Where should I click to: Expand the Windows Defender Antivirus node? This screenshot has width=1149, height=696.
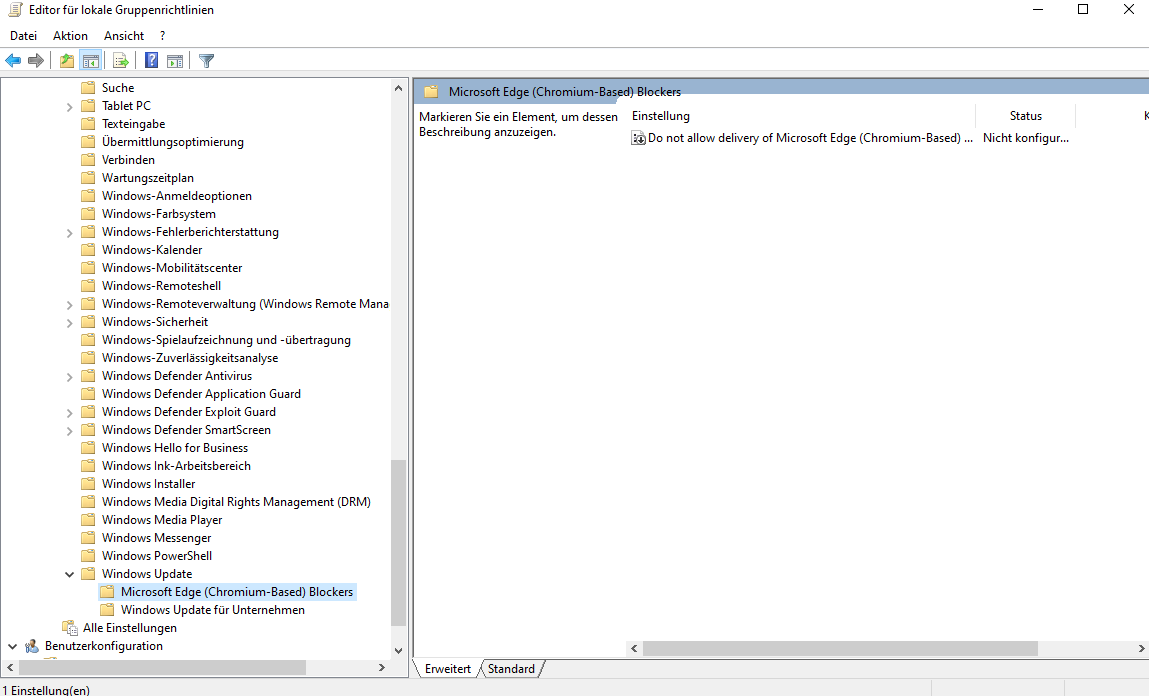point(70,377)
